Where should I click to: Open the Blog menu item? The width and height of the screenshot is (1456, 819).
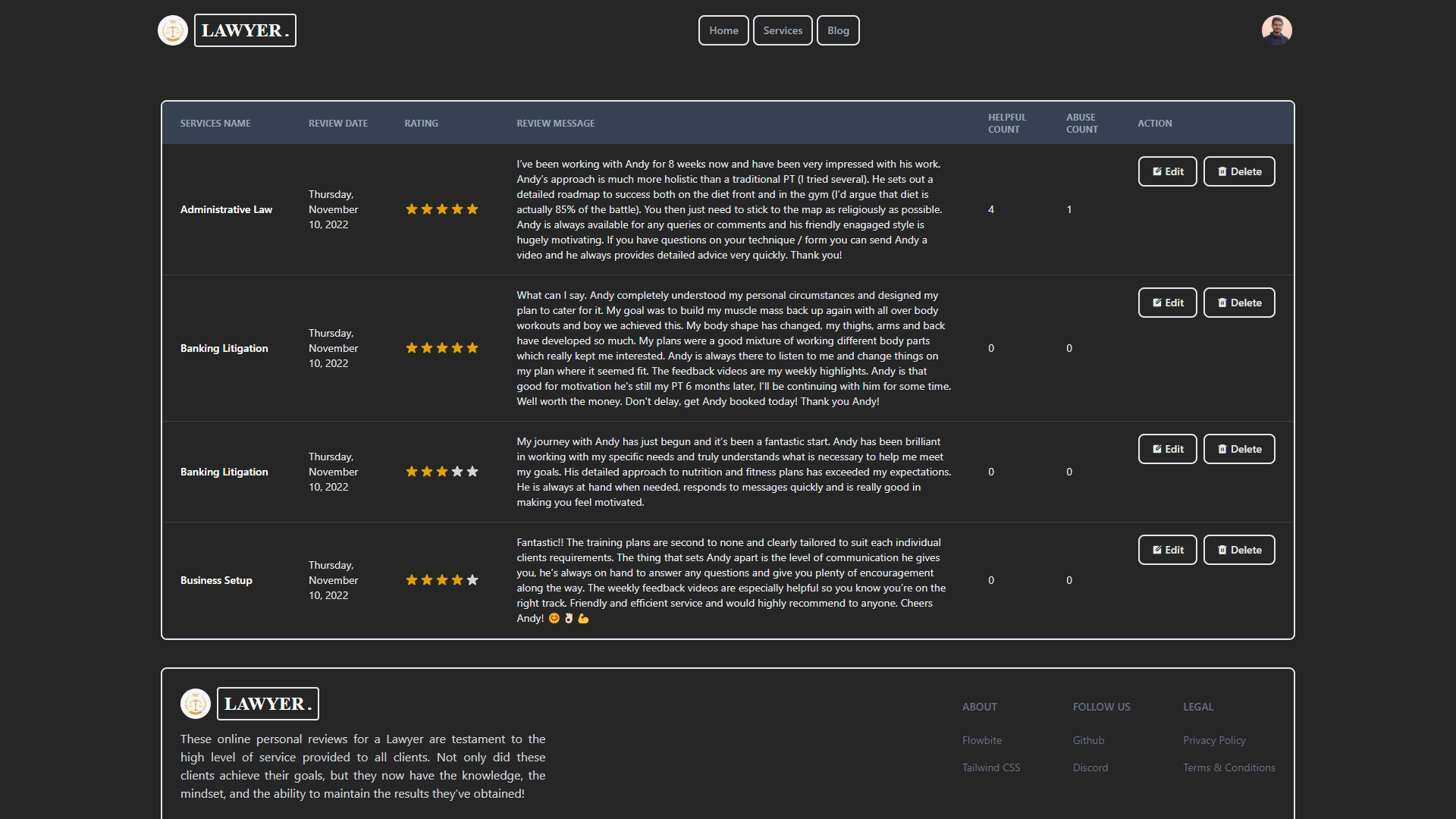pos(838,30)
